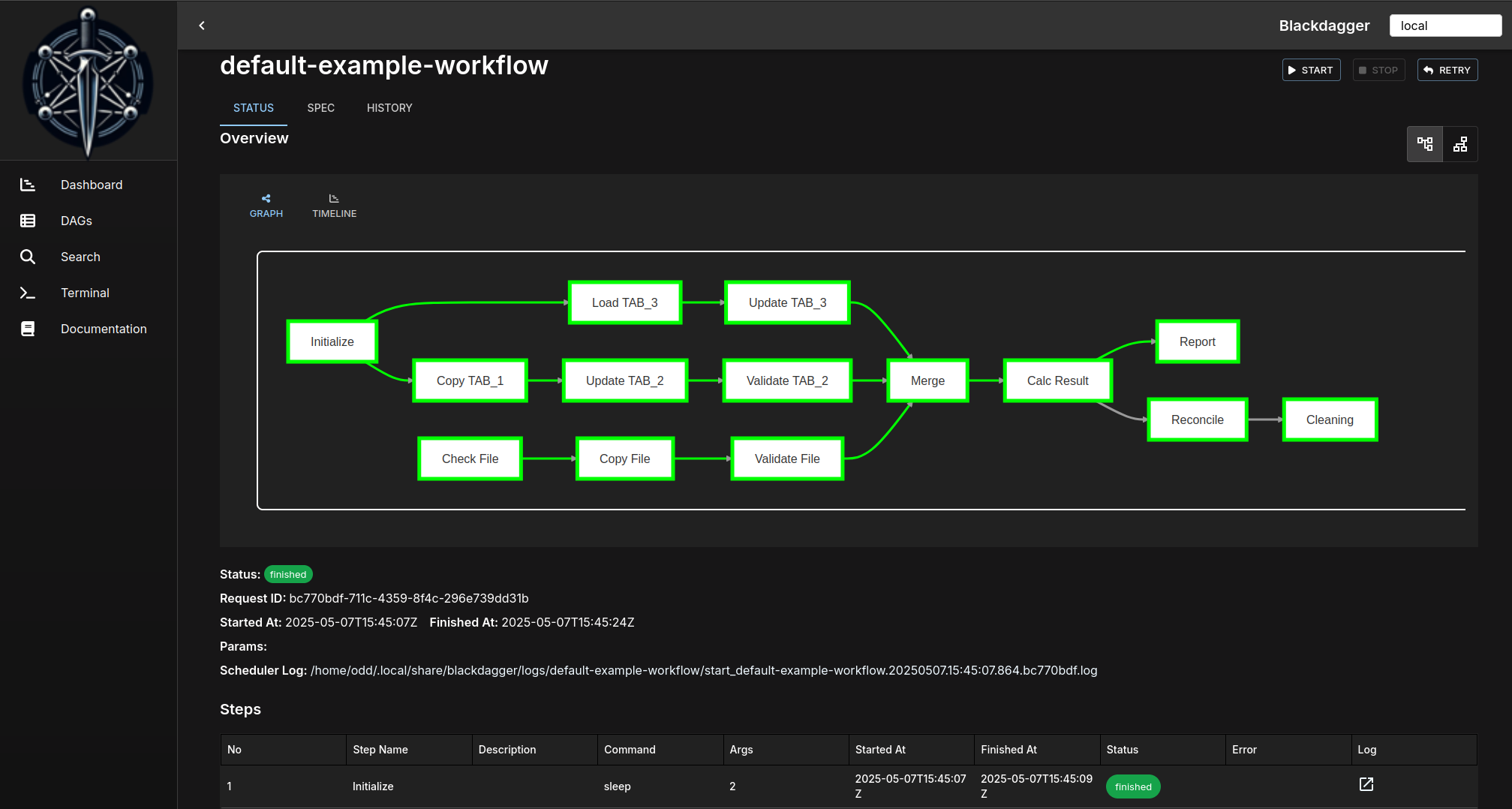Select the Validate TAB_2 graph node
Viewport: 1512px width, 809px height.
(787, 380)
